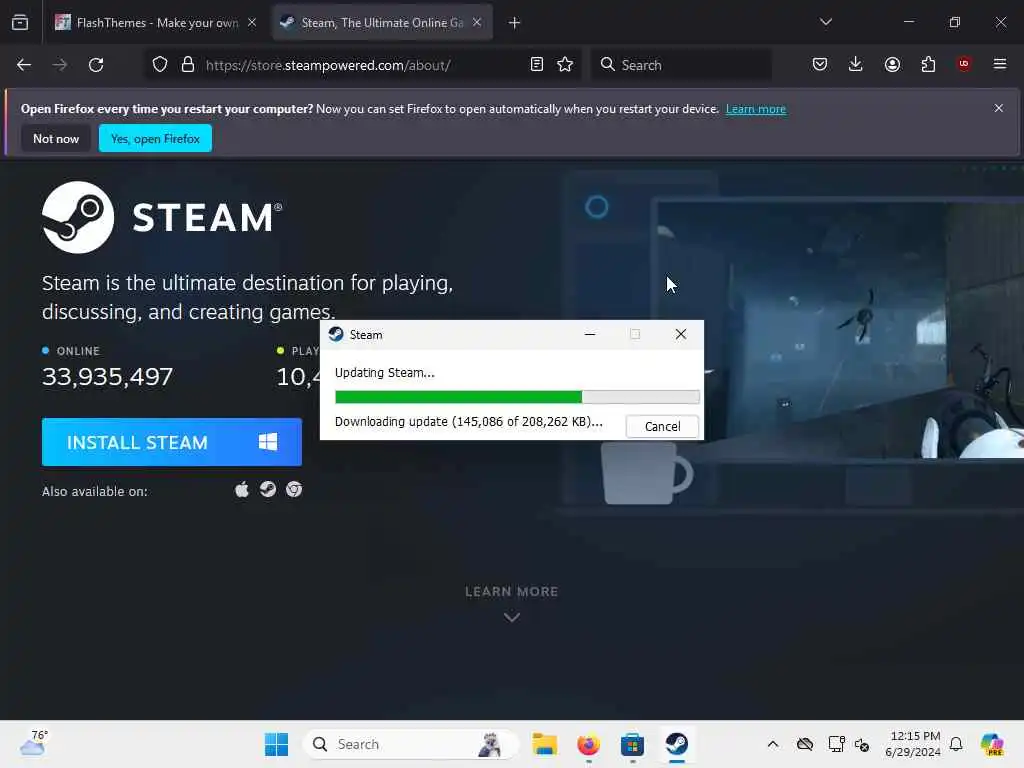Go back to the previous page
Image resolution: width=1024 pixels, height=768 pixels.
point(24,65)
